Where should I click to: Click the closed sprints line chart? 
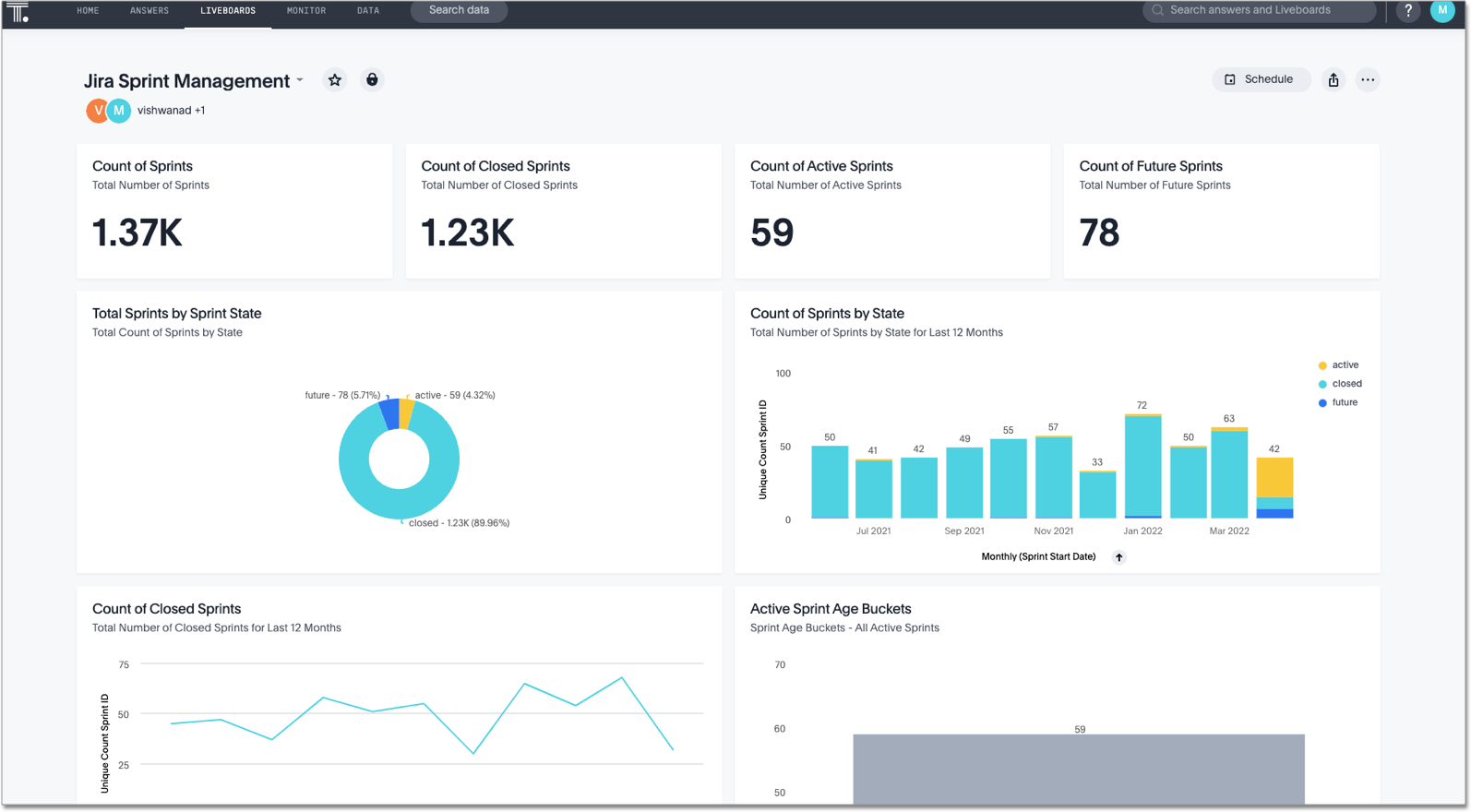pyautogui.click(x=422, y=716)
